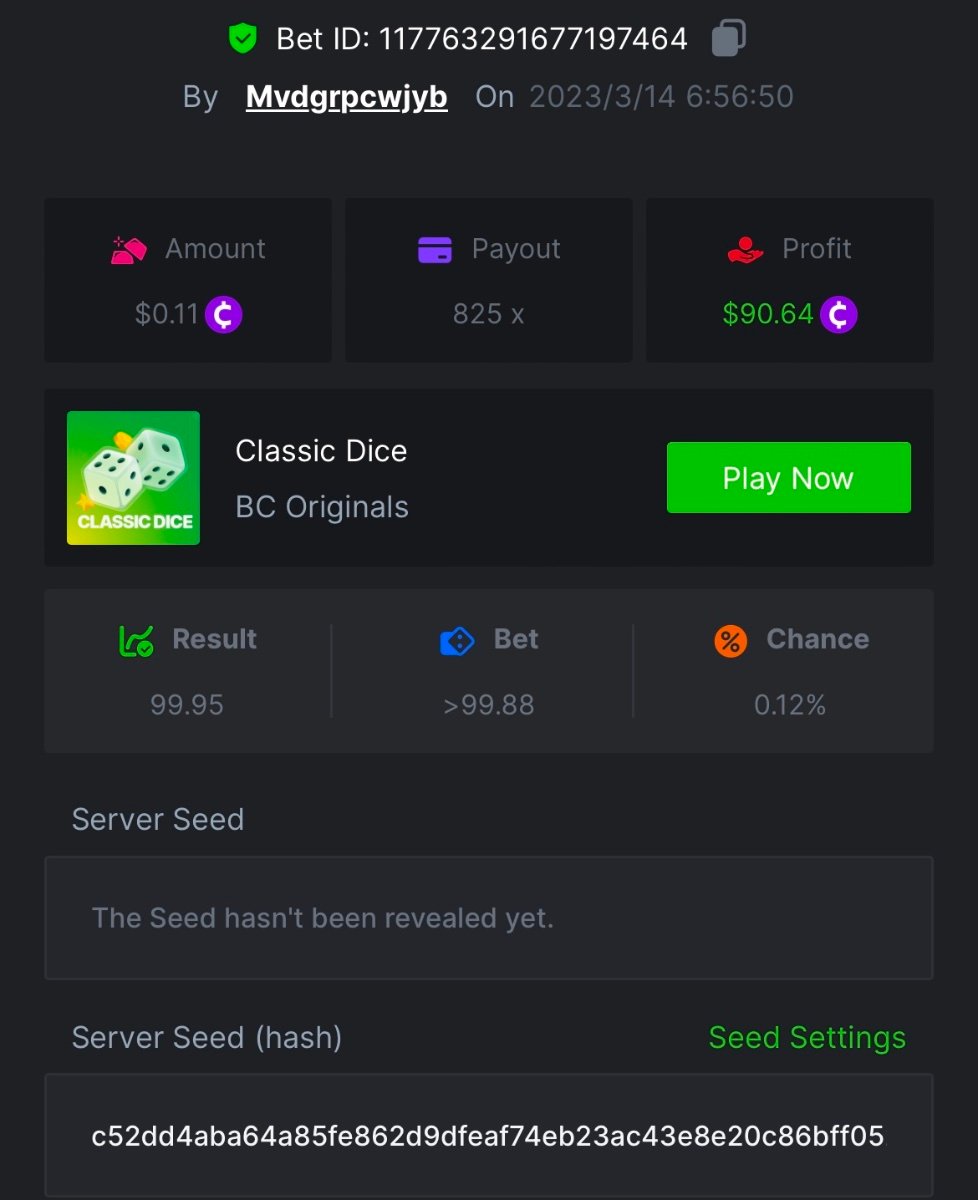Click the green verified shield icon
Screen dimensions: 978x1200
tap(242, 39)
